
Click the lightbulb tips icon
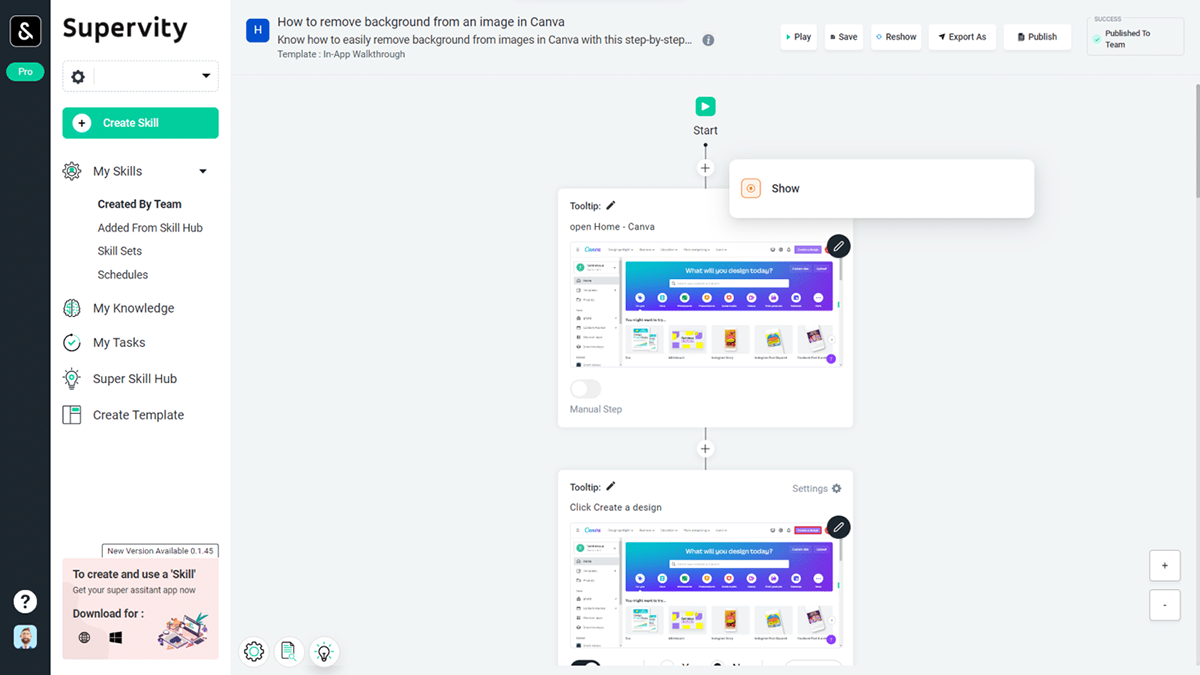pyautogui.click(x=323, y=652)
